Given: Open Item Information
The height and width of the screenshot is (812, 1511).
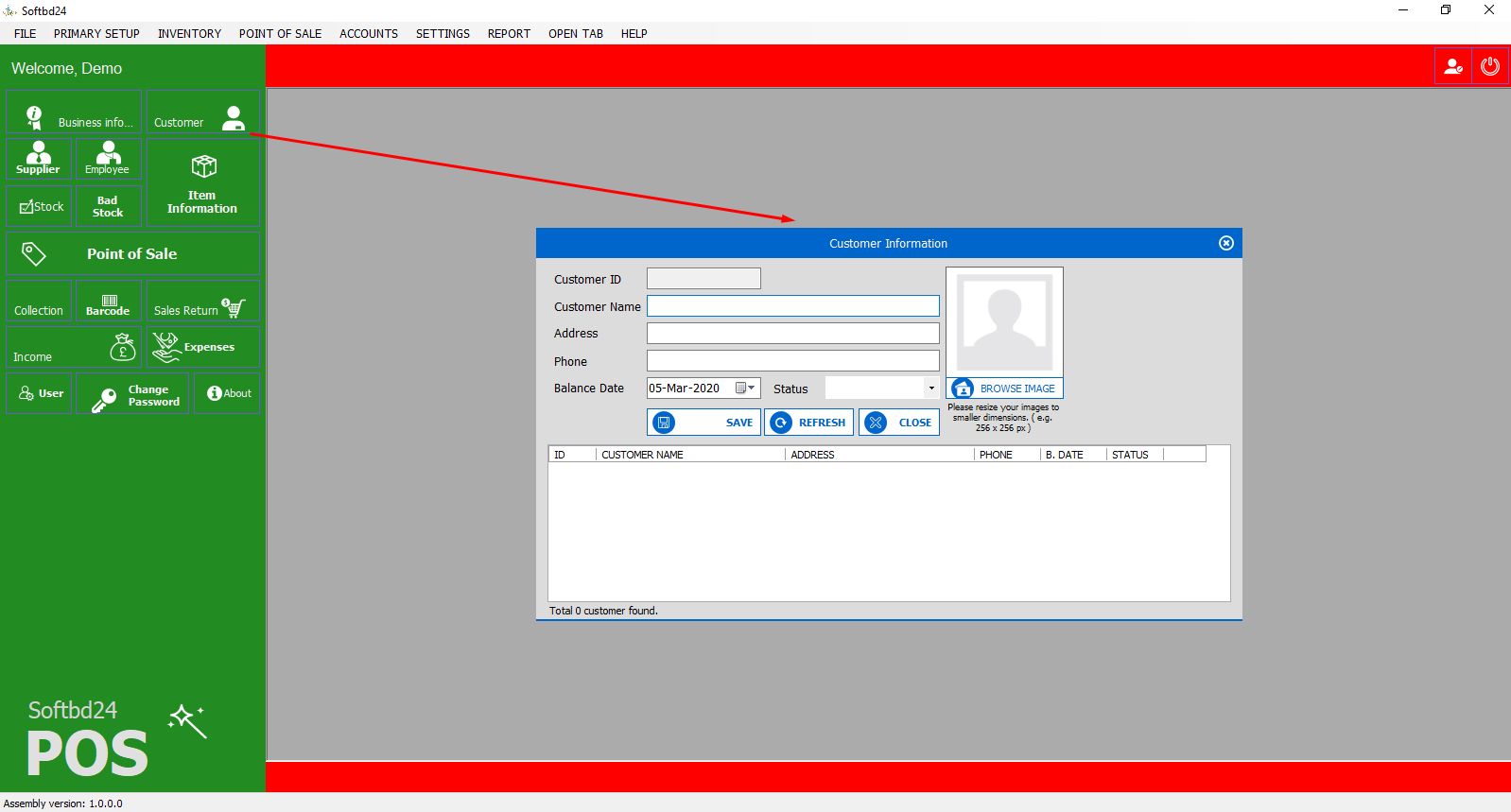Looking at the screenshot, I should 202,181.
